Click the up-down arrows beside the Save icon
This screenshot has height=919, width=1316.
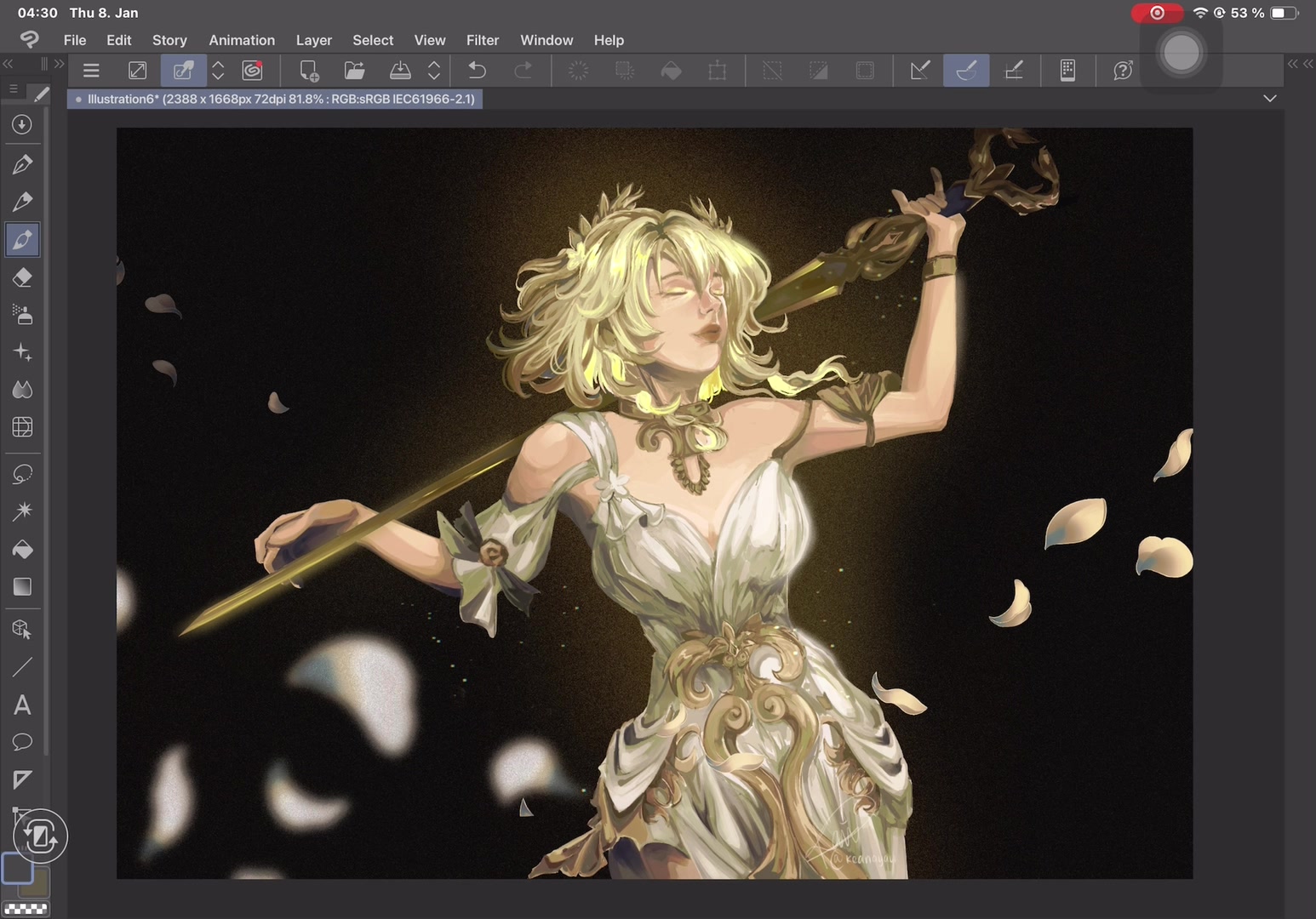point(434,71)
